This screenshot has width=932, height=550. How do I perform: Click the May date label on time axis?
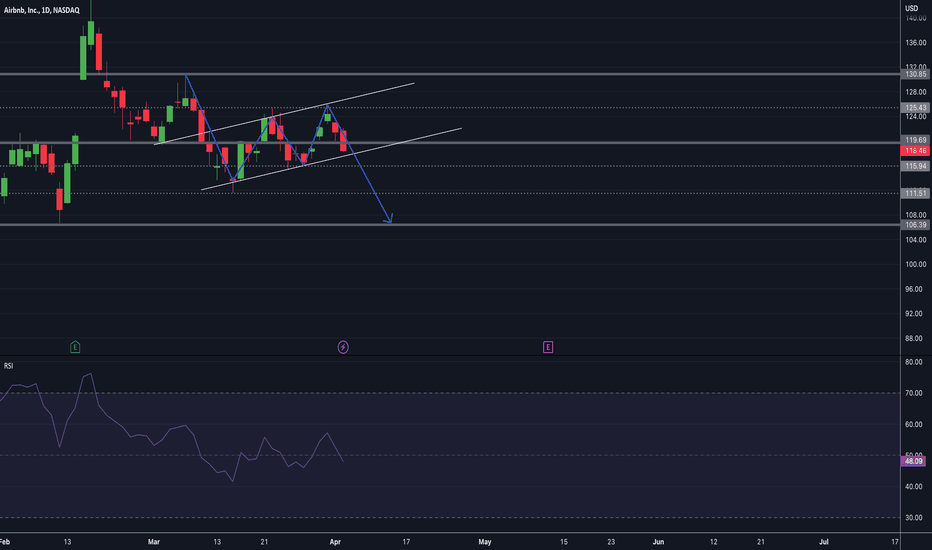click(x=485, y=542)
